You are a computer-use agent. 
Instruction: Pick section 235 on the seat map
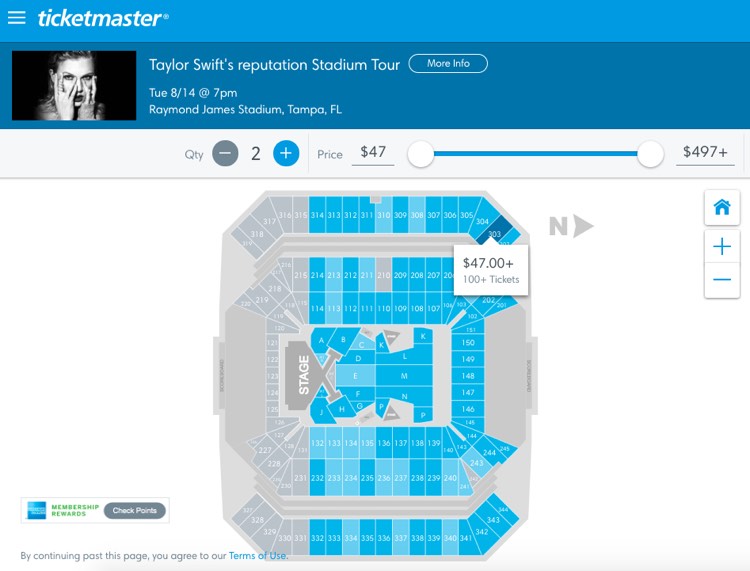(367, 478)
